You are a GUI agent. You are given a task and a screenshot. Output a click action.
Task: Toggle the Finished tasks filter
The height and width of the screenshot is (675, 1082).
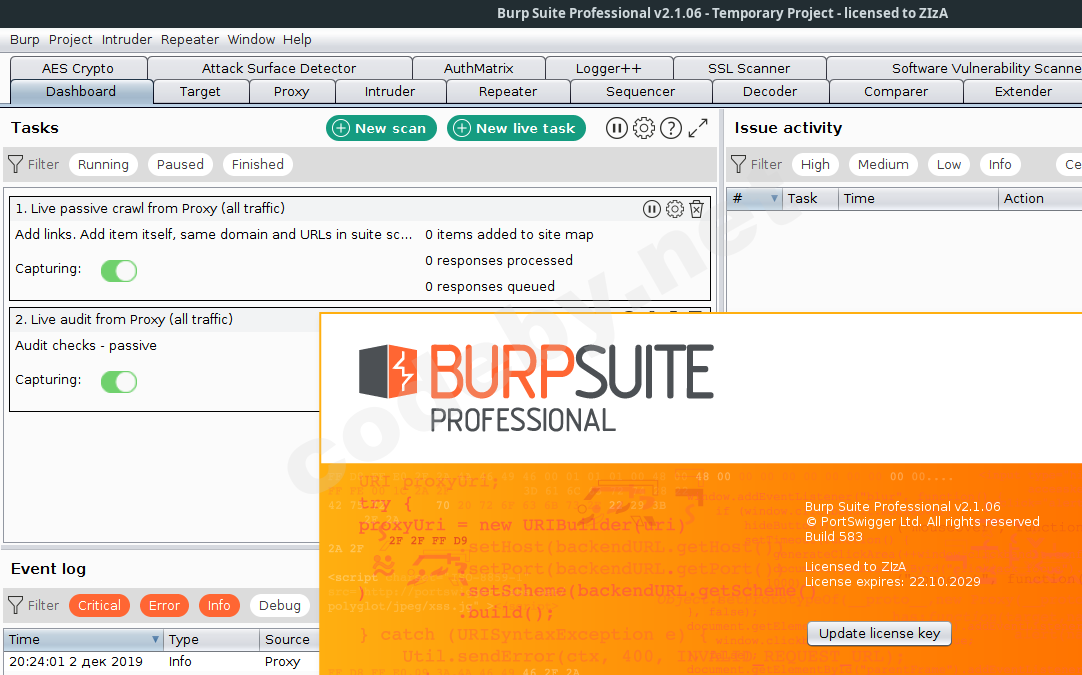(258, 164)
